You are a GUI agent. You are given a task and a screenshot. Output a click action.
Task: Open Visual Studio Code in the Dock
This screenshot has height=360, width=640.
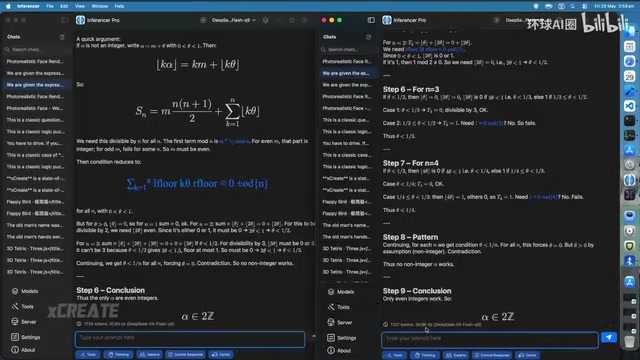click(x=630, y=106)
